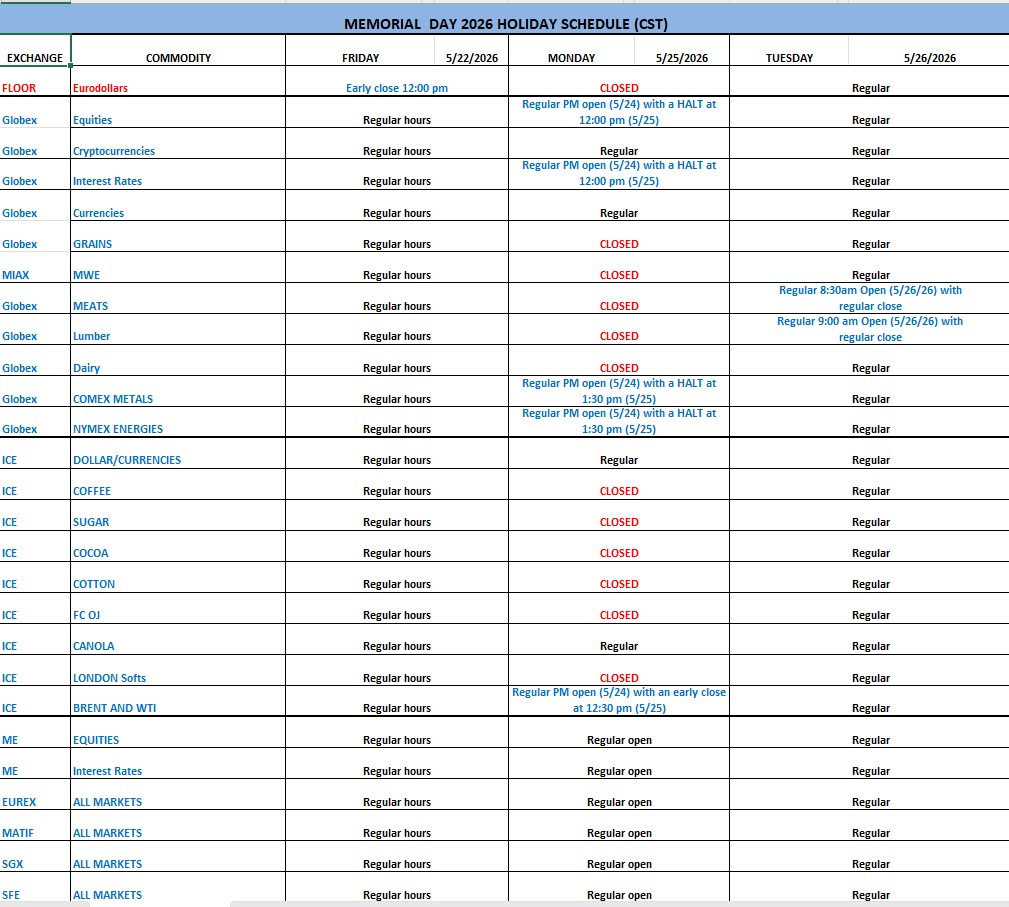Viewport: 1009px width, 907px height.
Task: Select the MWE commodity cell
Action: point(178,268)
